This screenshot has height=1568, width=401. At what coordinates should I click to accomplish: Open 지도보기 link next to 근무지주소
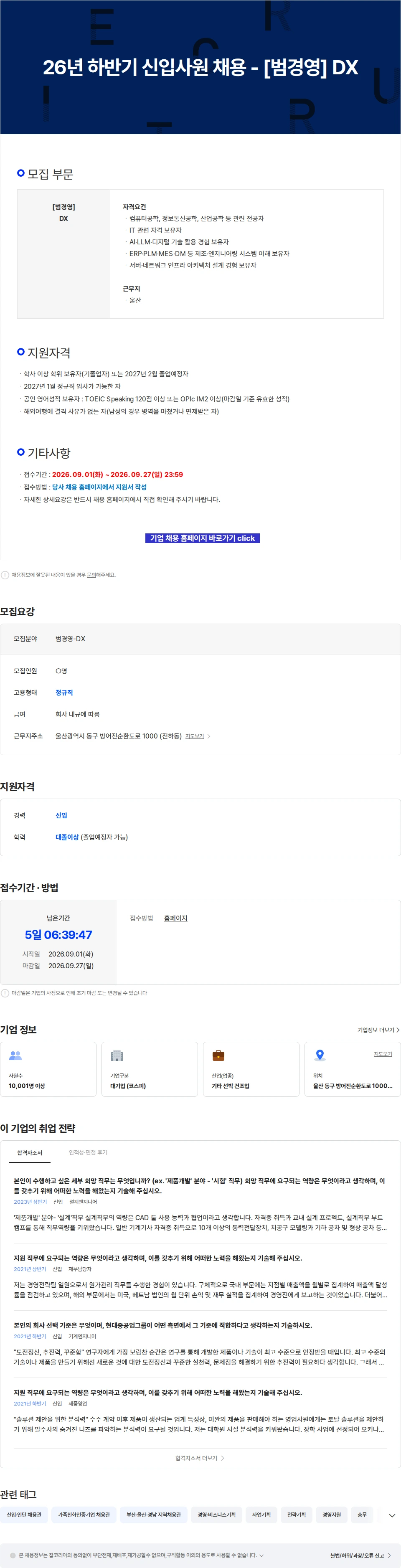coord(195,736)
